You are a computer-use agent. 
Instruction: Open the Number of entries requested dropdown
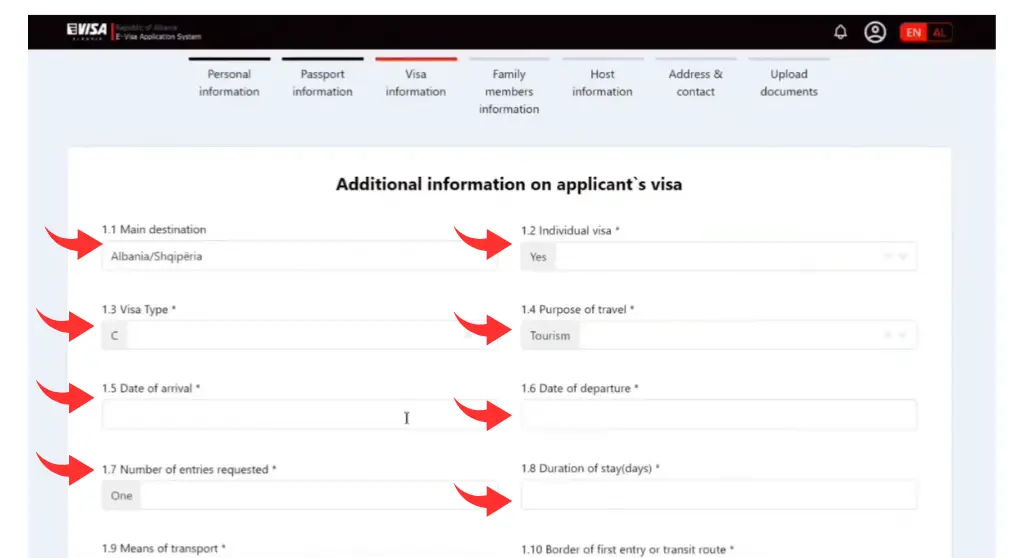299,495
